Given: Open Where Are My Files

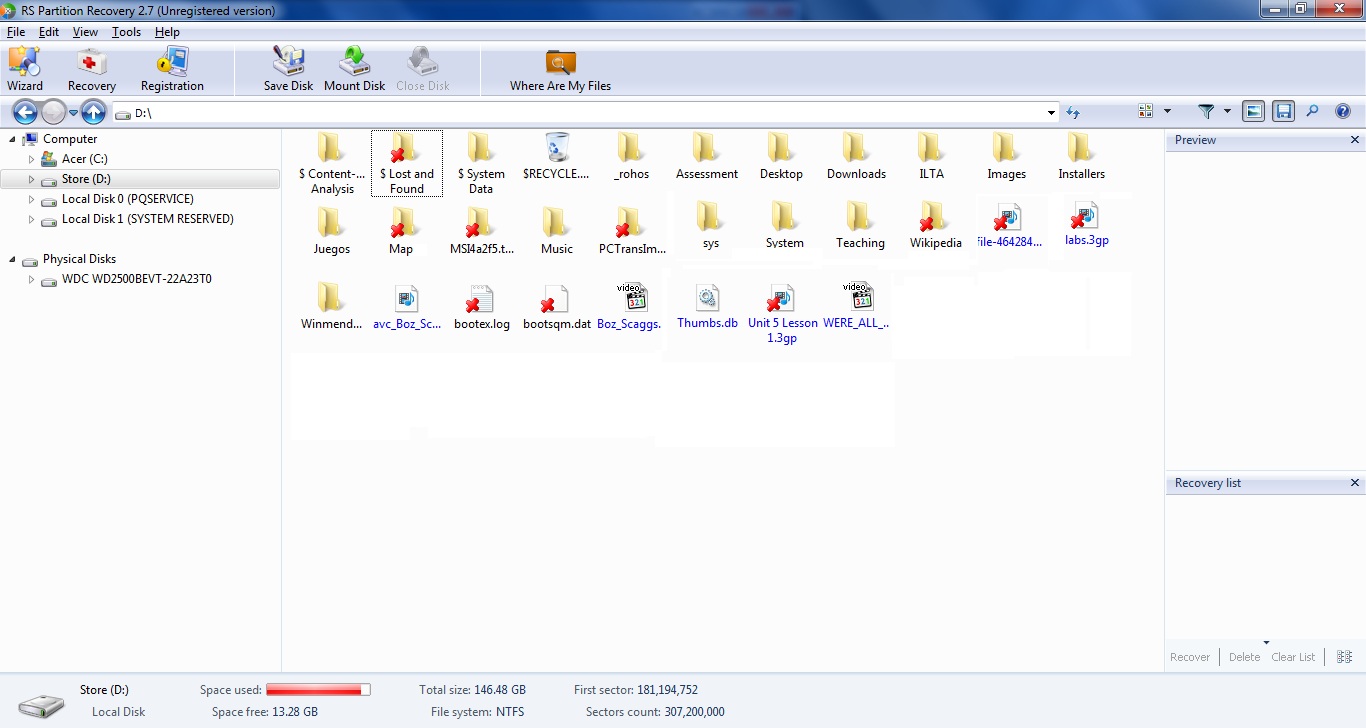Looking at the screenshot, I should coord(560,69).
